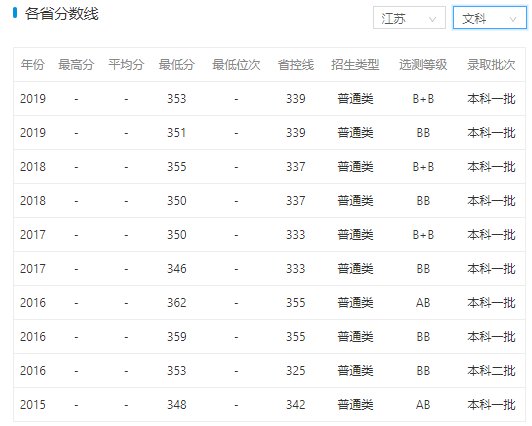
Task: Click the BB grade in the 351 row
Action: pos(423,133)
